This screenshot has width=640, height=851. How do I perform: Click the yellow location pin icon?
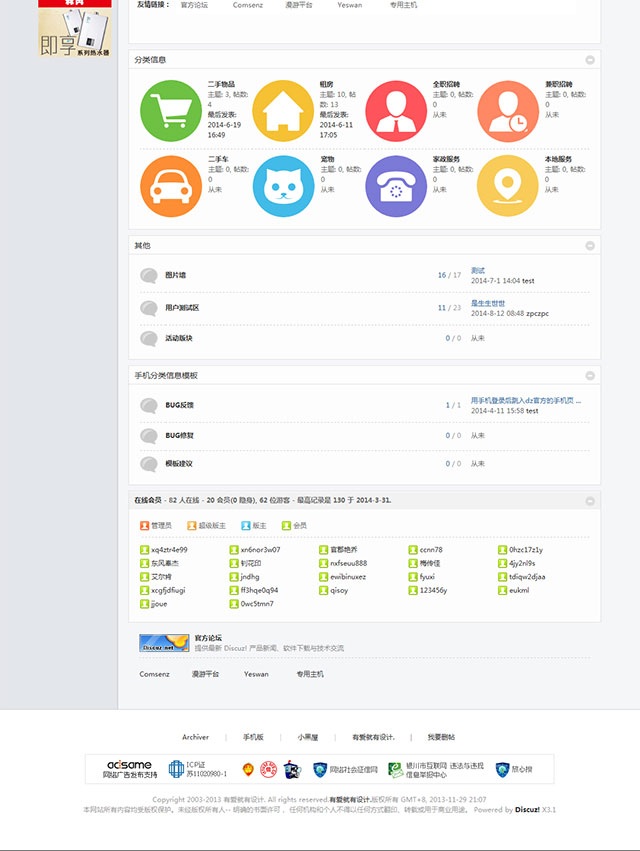point(508,186)
